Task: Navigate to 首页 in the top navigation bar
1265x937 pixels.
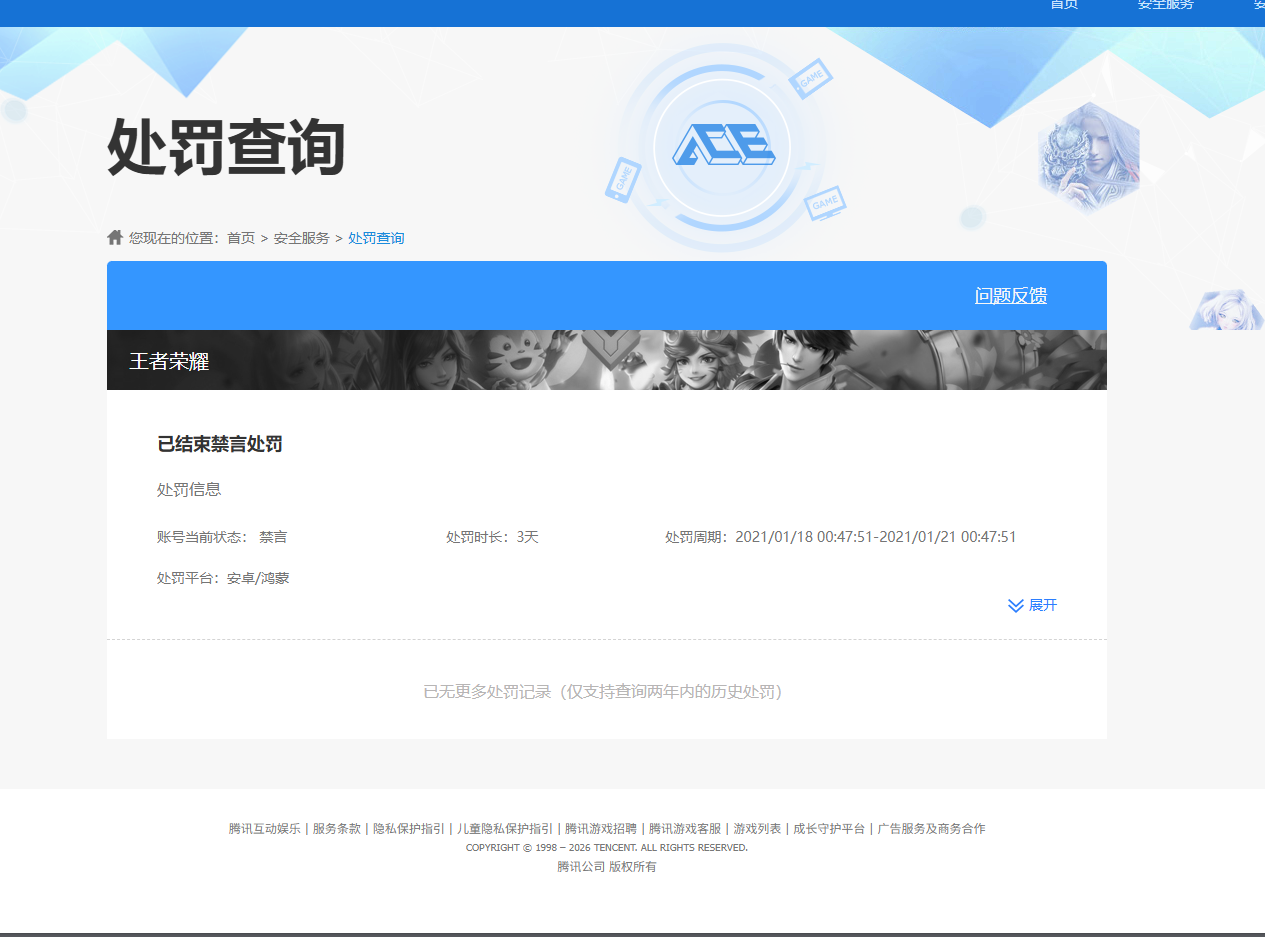Action: tap(1063, 6)
